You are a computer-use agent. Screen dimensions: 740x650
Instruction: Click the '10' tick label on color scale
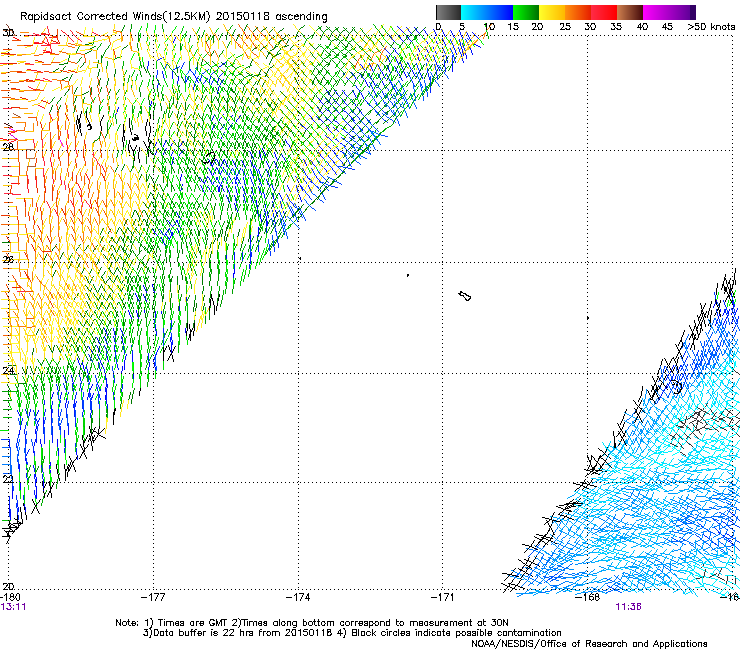(x=489, y=27)
